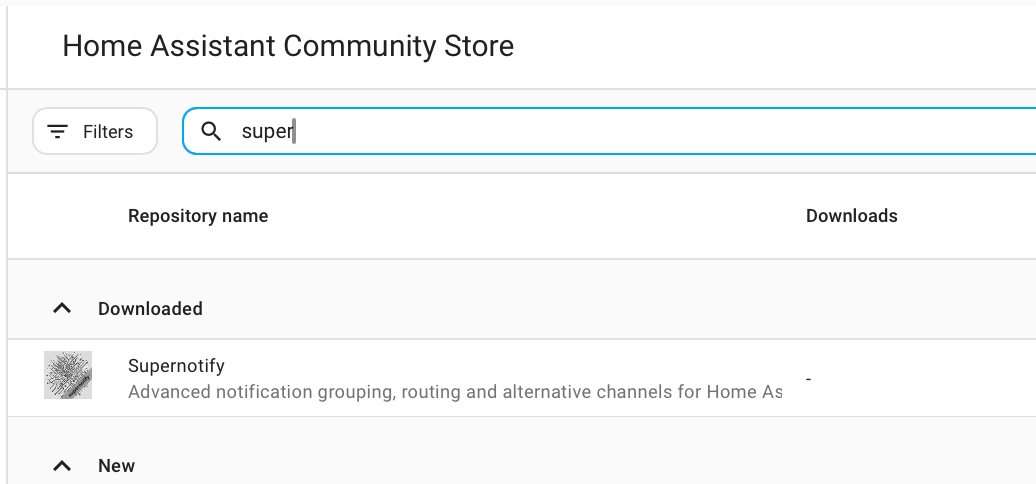Click the Supernotify description text
Image resolution: width=1036 pixels, height=484 pixels.
pyautogui.click(x=455, y=392)
